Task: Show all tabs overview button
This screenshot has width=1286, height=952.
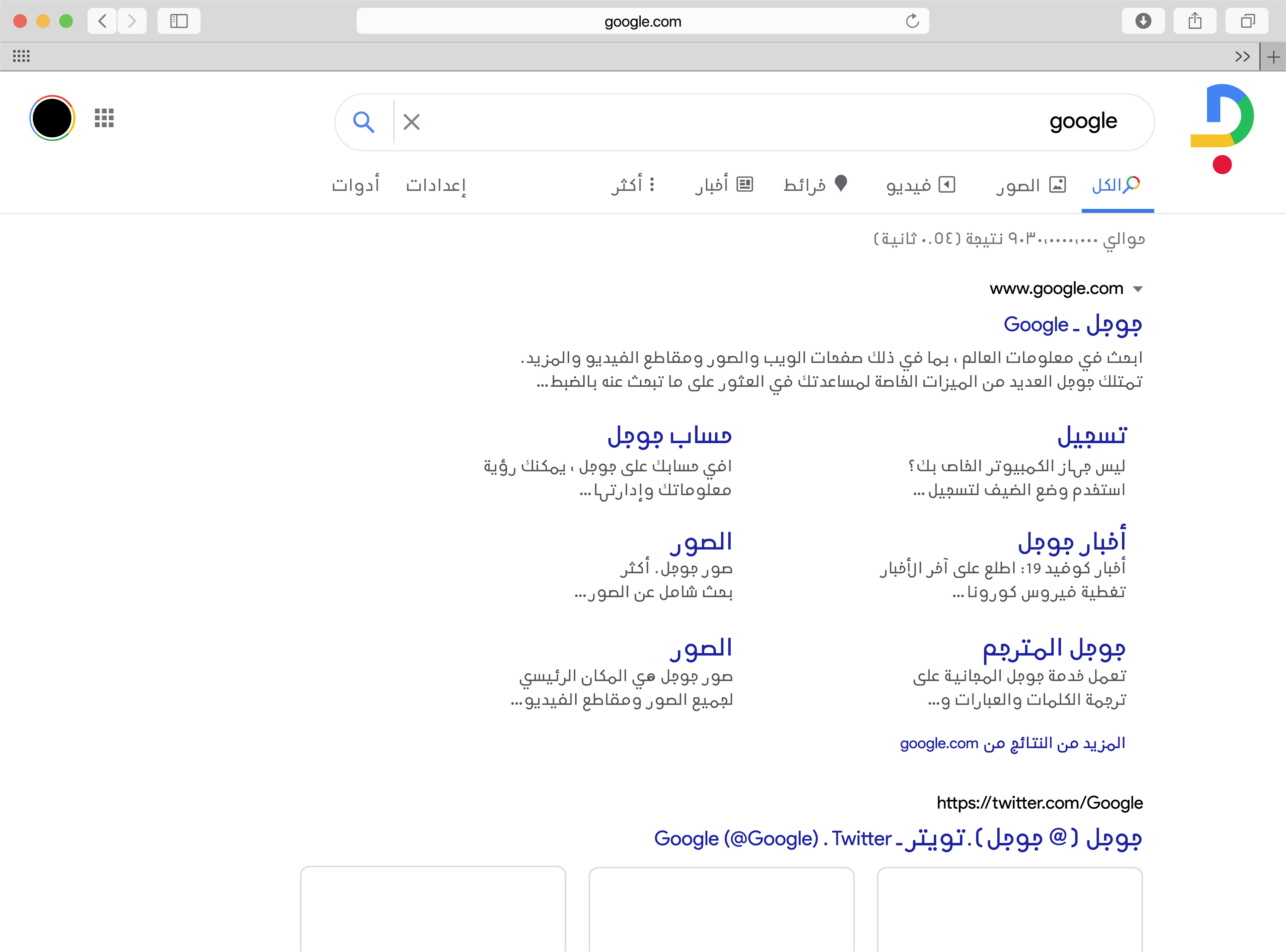Action: (x=1247, y=21)
